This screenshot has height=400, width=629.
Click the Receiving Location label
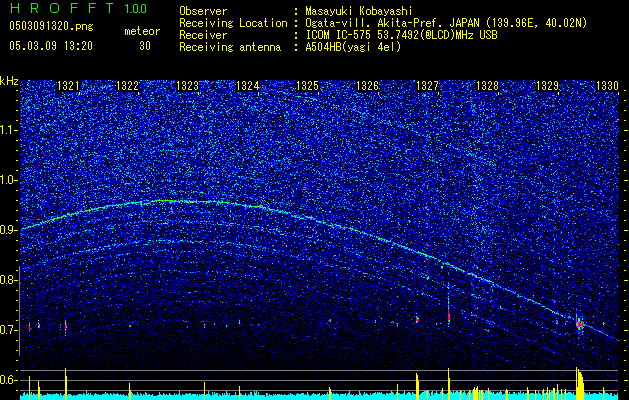tap(233, 23)
